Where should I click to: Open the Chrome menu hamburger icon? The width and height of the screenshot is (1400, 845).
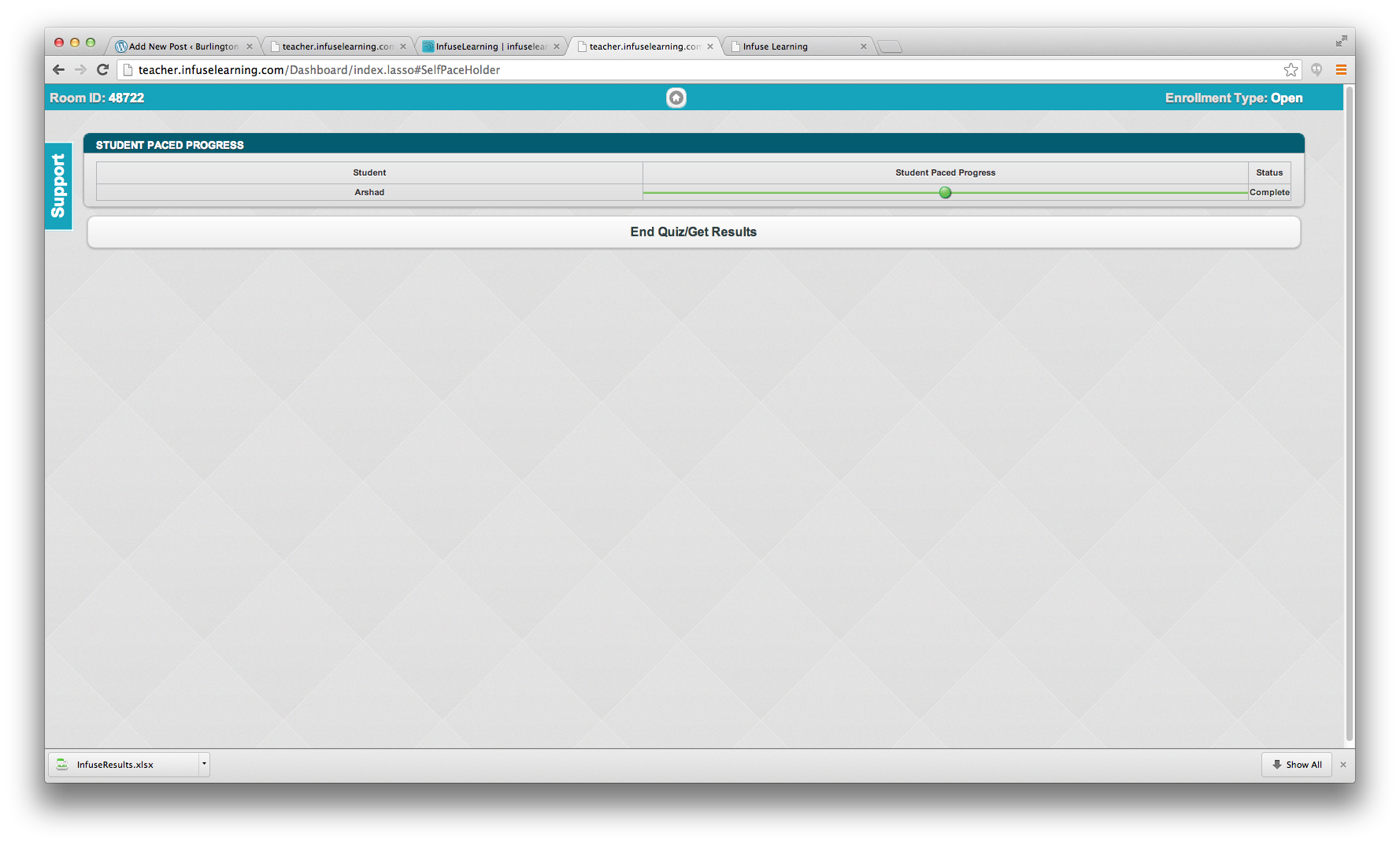(x=1341, y=70)
